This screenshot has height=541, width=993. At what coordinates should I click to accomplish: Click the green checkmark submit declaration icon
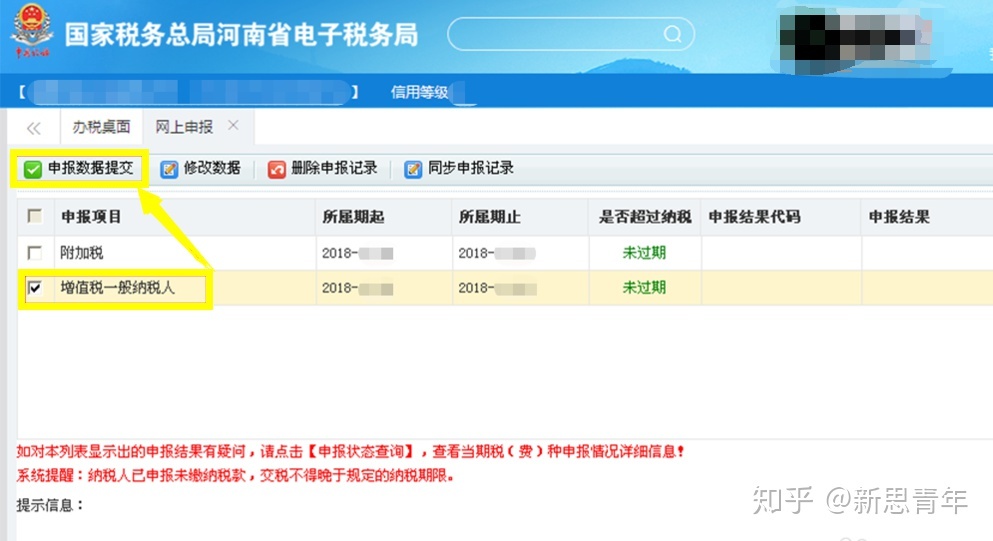click(x=33, y=169)
